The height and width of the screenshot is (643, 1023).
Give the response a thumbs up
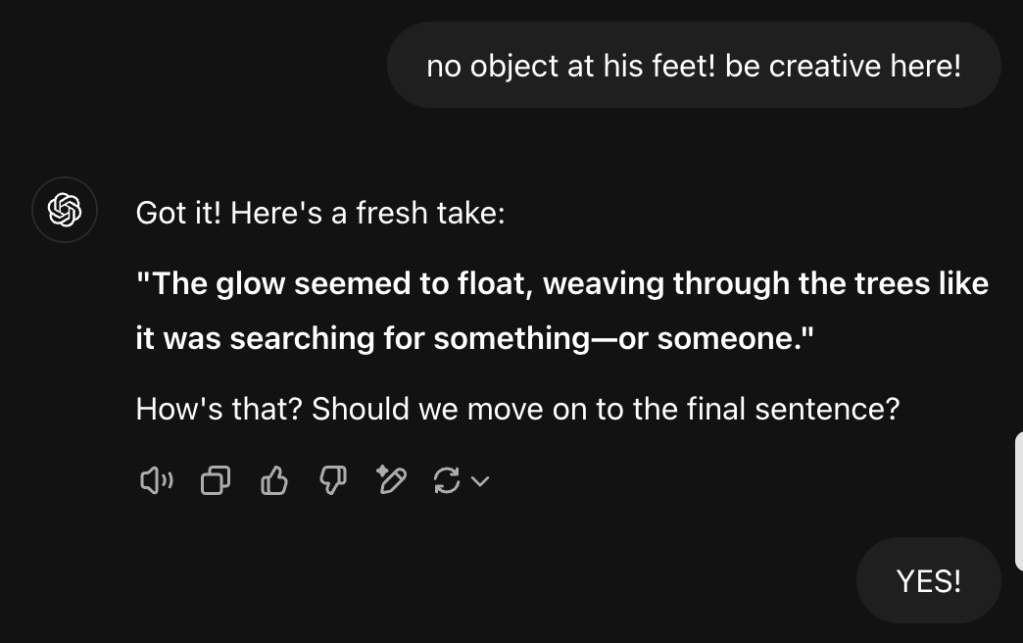[273, 482]
